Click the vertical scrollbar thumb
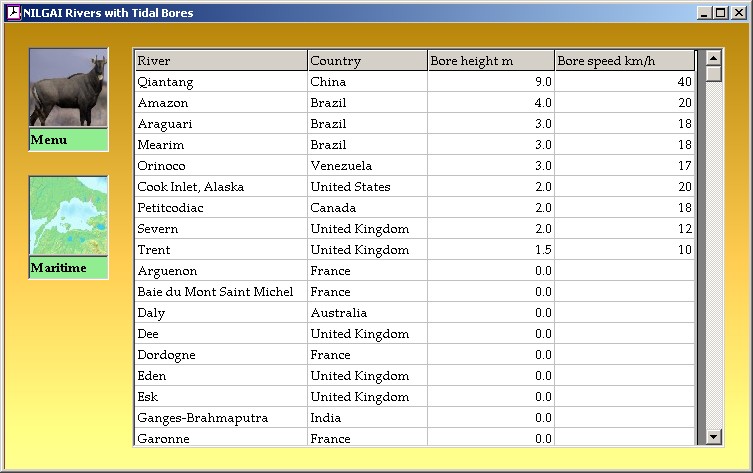 (x=713, y=73)
